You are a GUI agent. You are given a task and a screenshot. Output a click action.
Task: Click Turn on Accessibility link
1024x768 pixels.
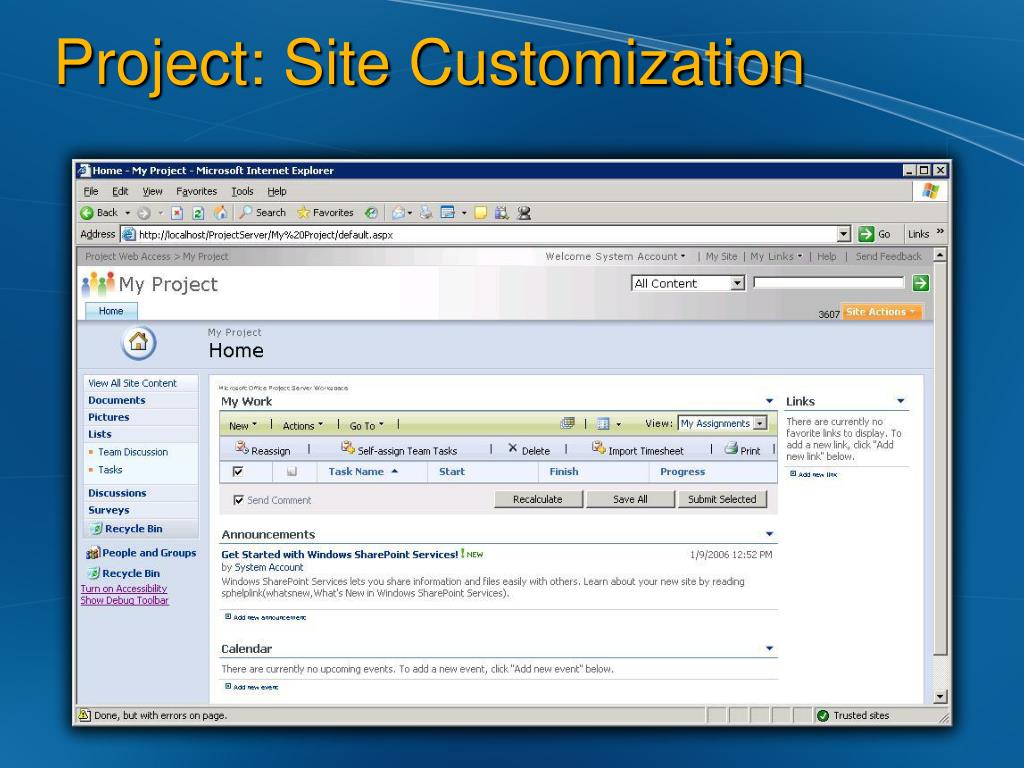click(124, 589)
